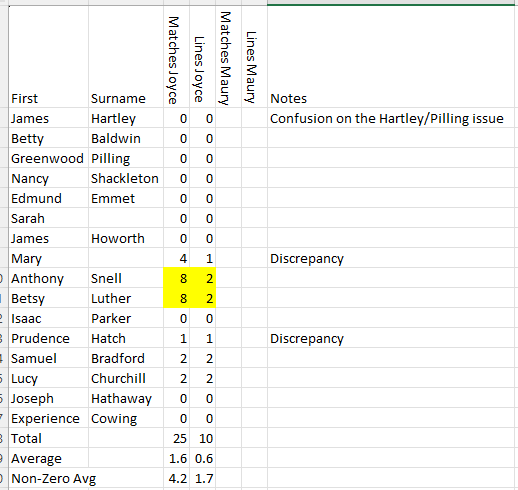Select yellow highlighted 8 in Anthony Snell row

[177, 278]
